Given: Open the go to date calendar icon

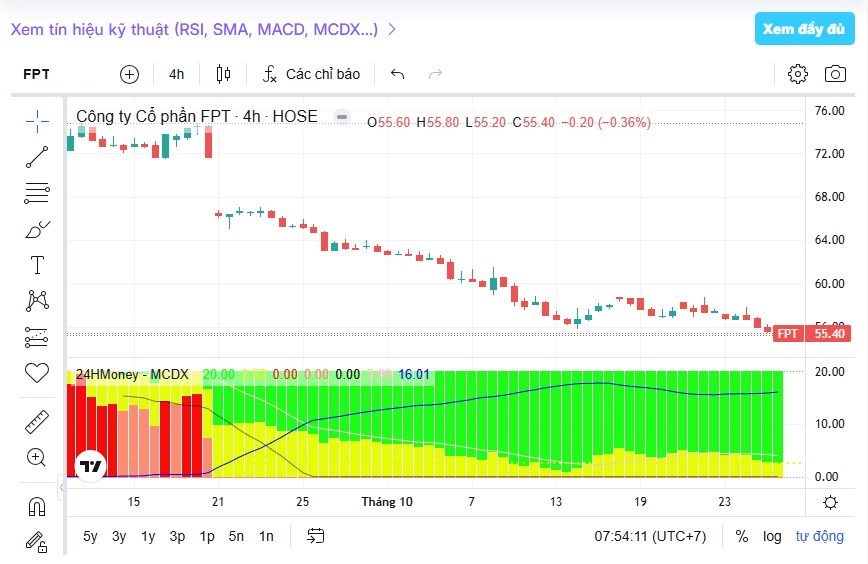Looking at the screenshot, I should tap(316, 536).
